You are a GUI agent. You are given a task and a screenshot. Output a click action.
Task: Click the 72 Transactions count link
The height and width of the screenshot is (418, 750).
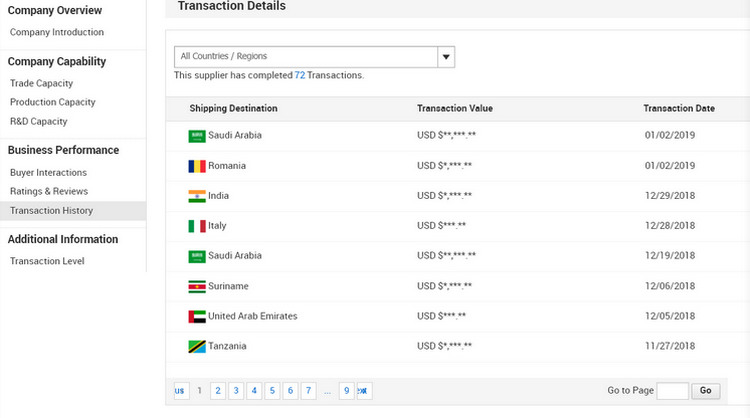pos(300,75)
